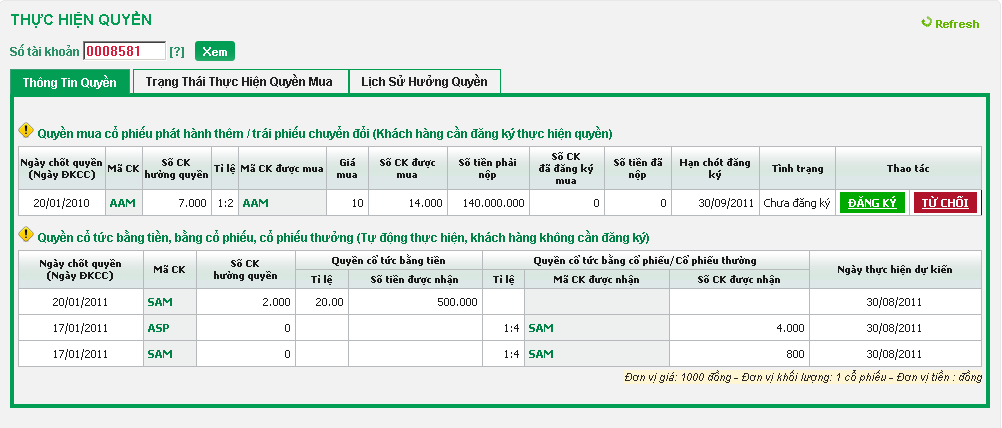This screenshot has width=1002, height=428.
Task: Click the ASP stock code link
Action: (x=158, y=327)
